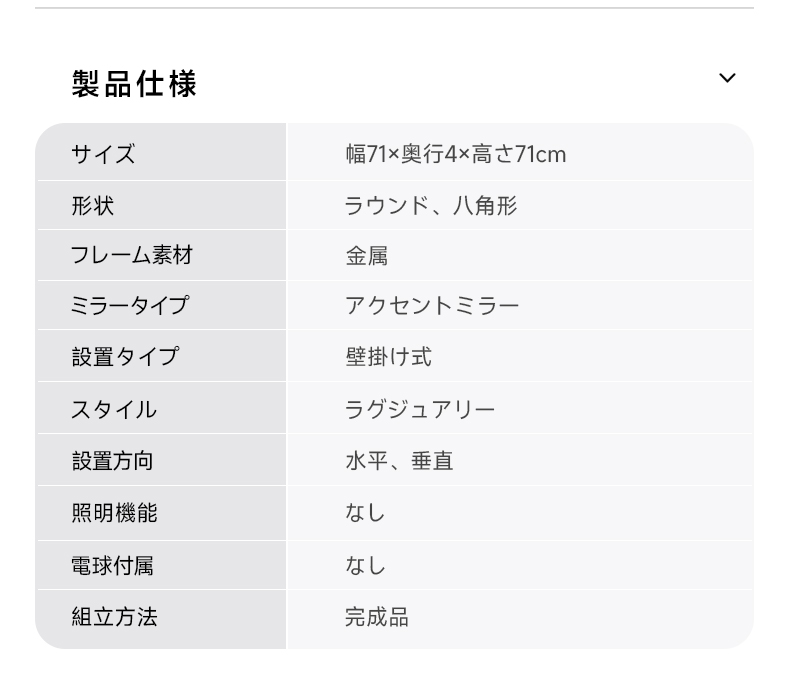790x674 pixels.
Task: Click the 金属 value text
Action: pyautogui.click(x=367, y=256)
